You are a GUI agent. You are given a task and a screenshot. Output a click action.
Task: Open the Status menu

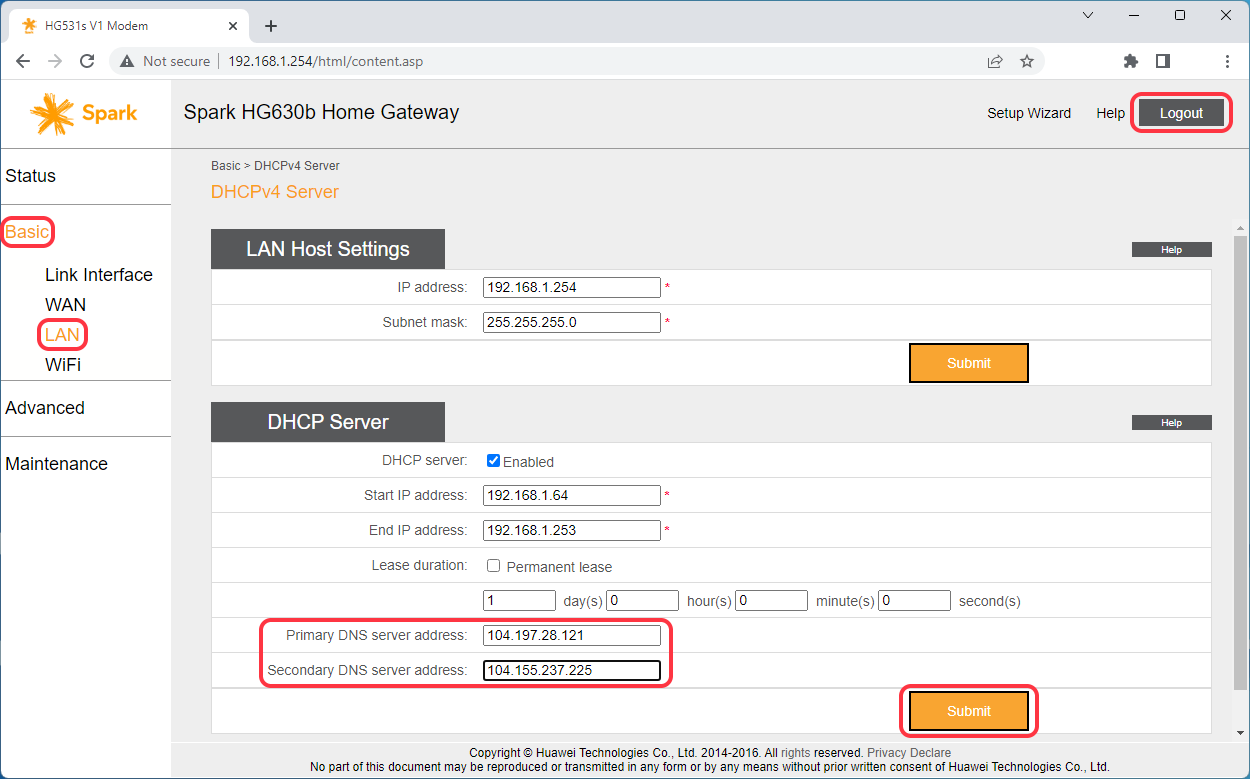point(31,176)
